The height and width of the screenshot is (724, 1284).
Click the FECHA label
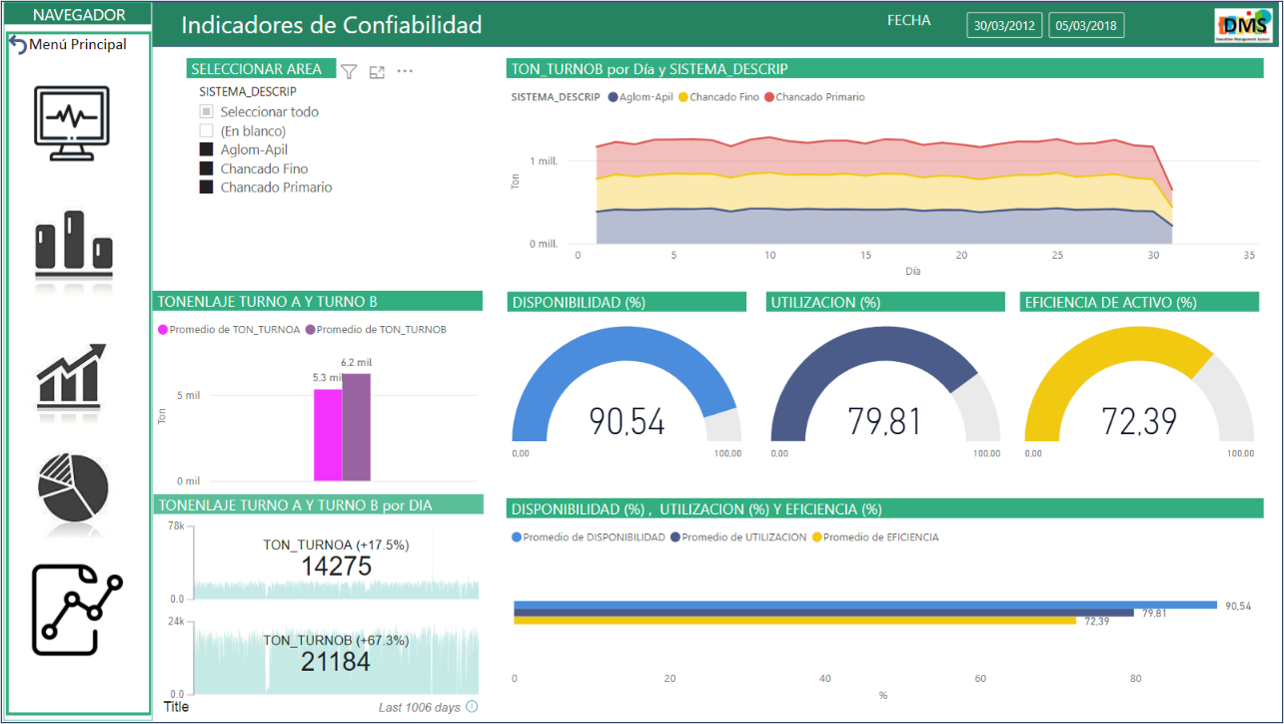coord(909,20)
